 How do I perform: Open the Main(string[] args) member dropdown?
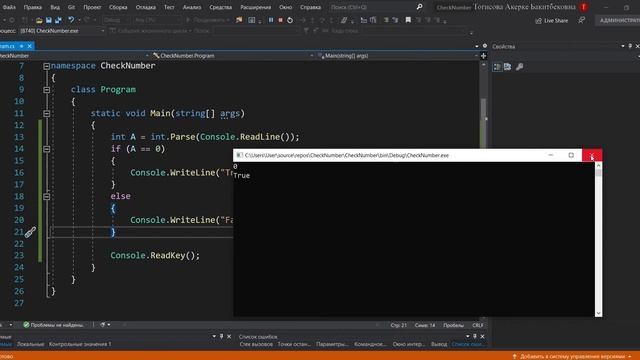(476, 56)
